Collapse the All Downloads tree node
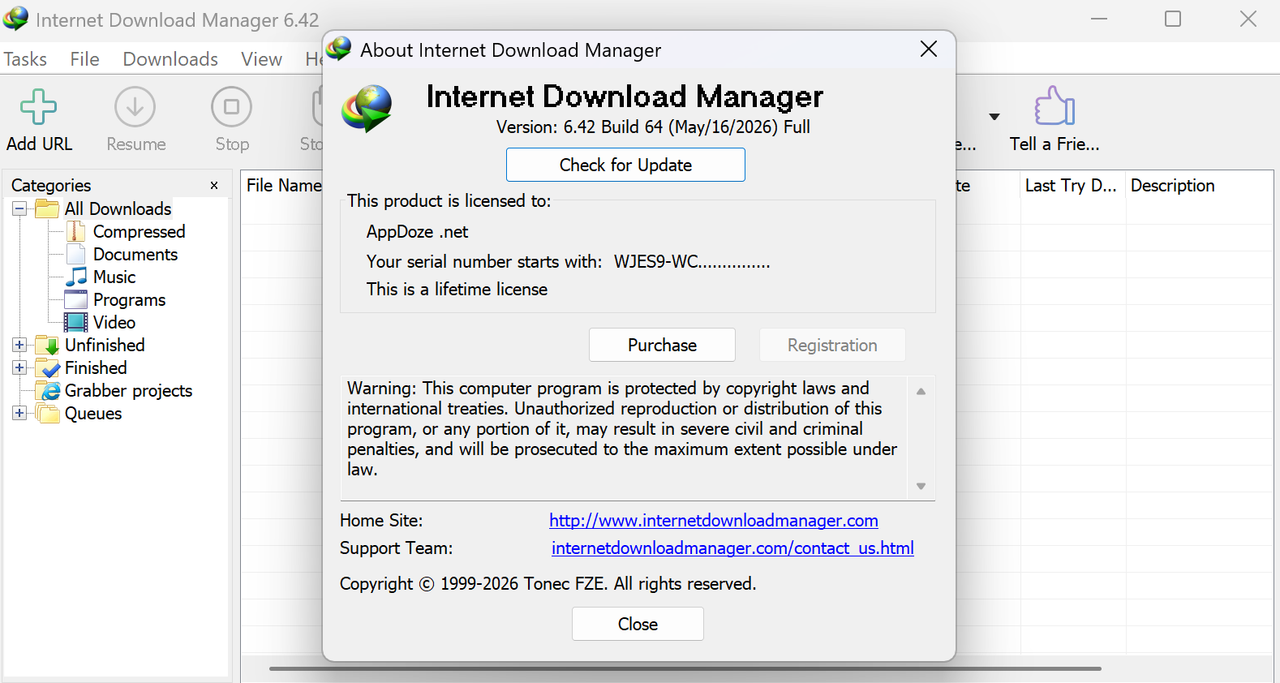Image resolution: width=1280 pixels, height=683 pixels. coord(20,208)
